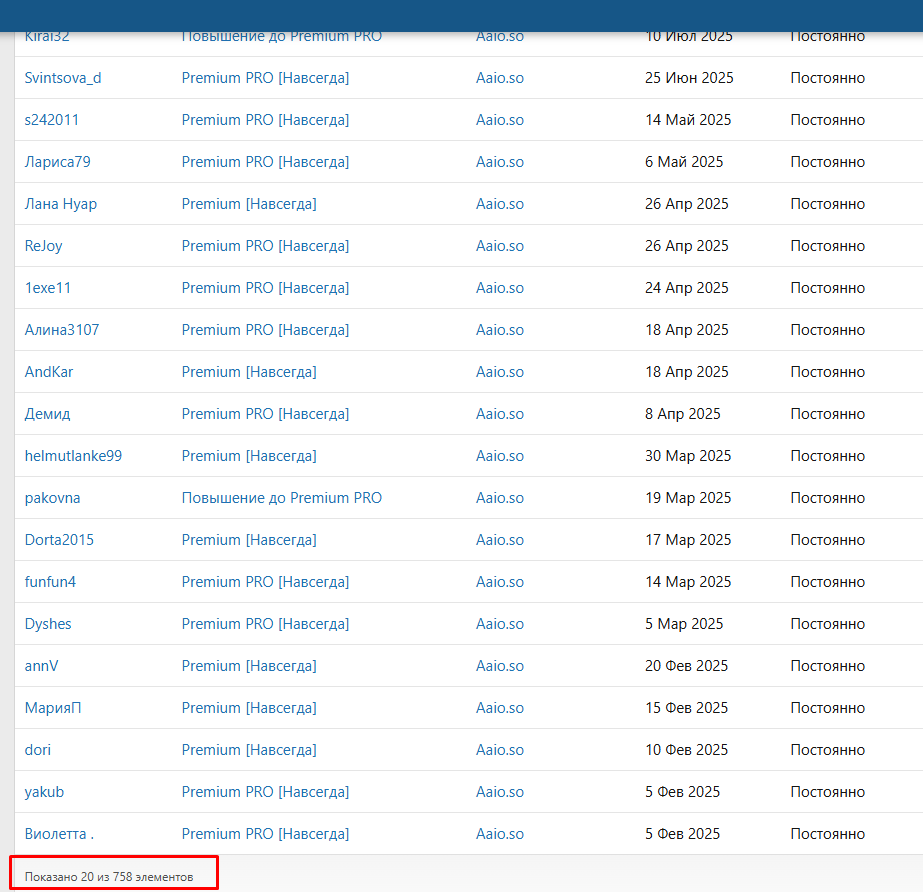Open user profile МарияП
Image resolution: width=923 pixels, height=892 pixels.
point(53,708)
